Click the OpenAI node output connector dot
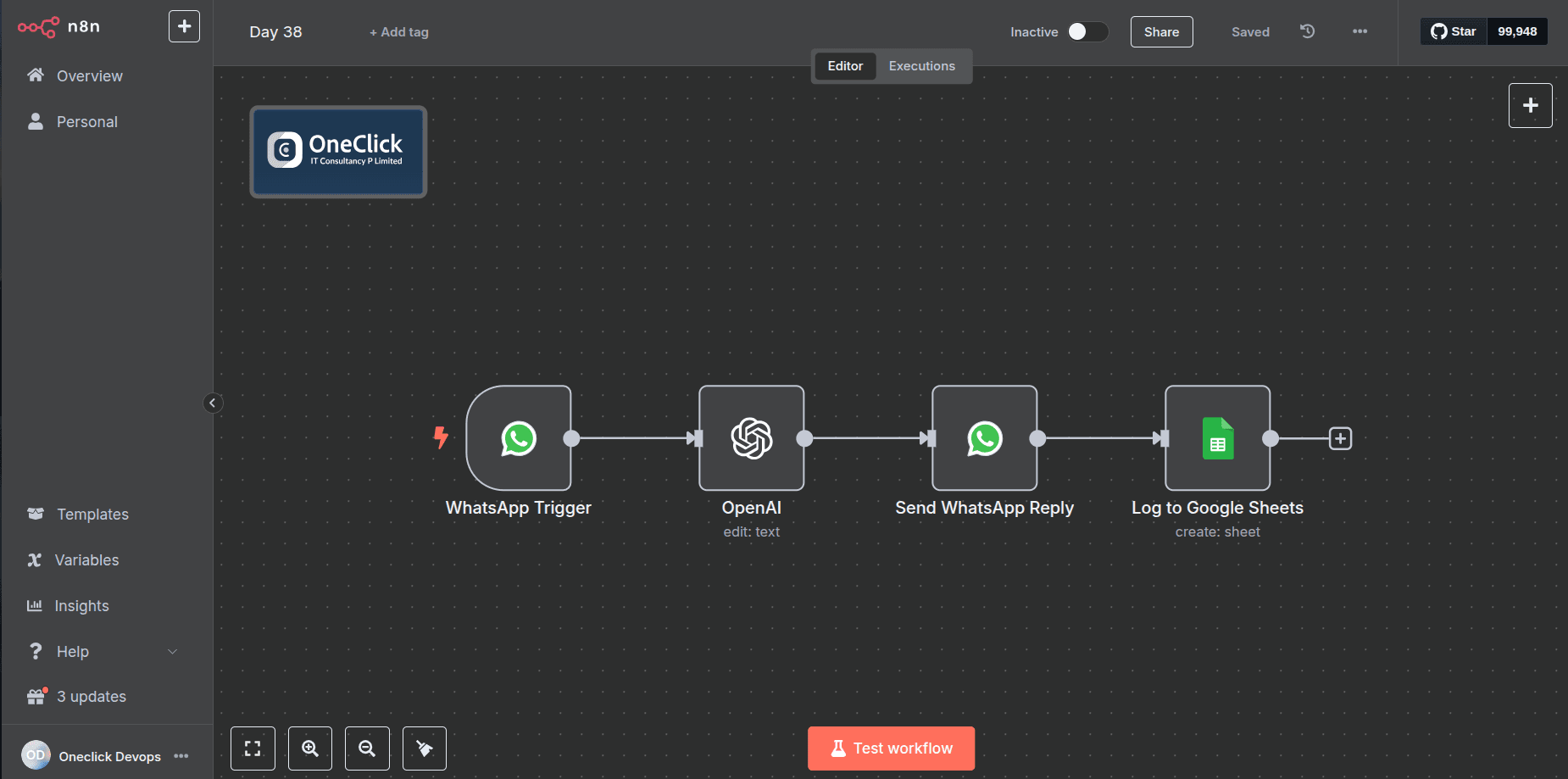Screen dimensions: 1568x779 (804, 438)
